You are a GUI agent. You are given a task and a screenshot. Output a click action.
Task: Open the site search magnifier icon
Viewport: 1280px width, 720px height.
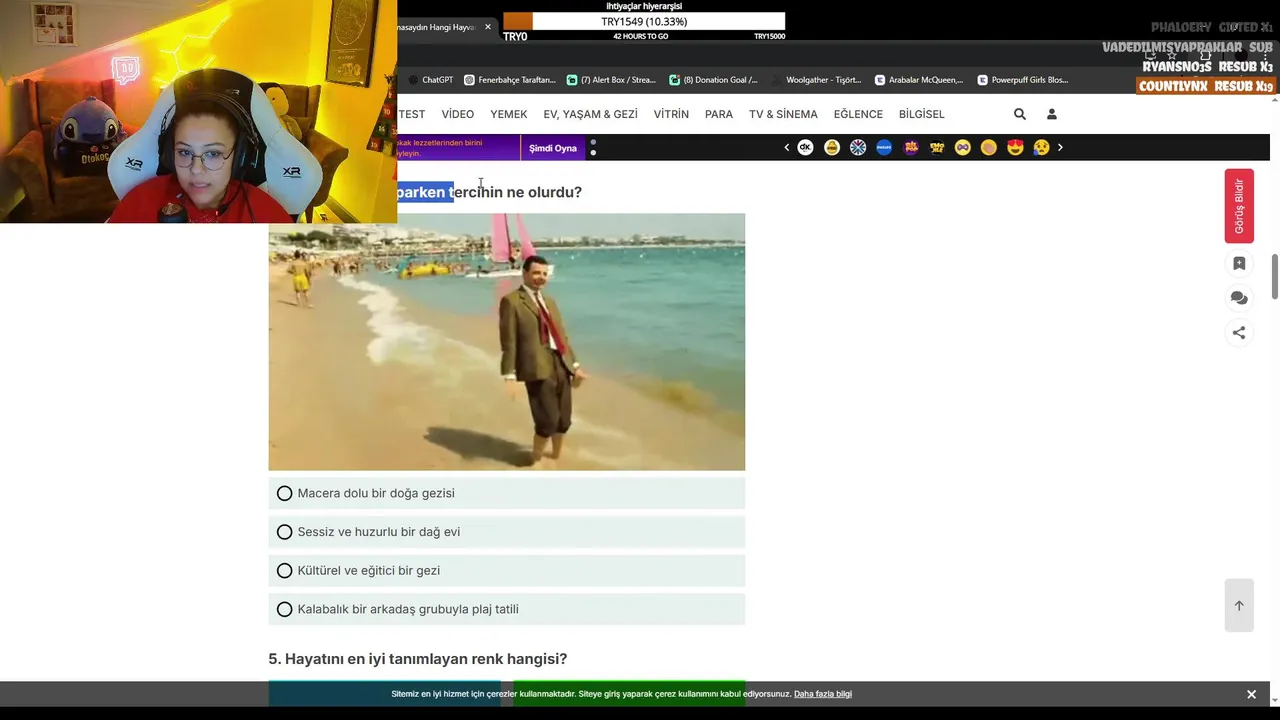(1020, 114)
